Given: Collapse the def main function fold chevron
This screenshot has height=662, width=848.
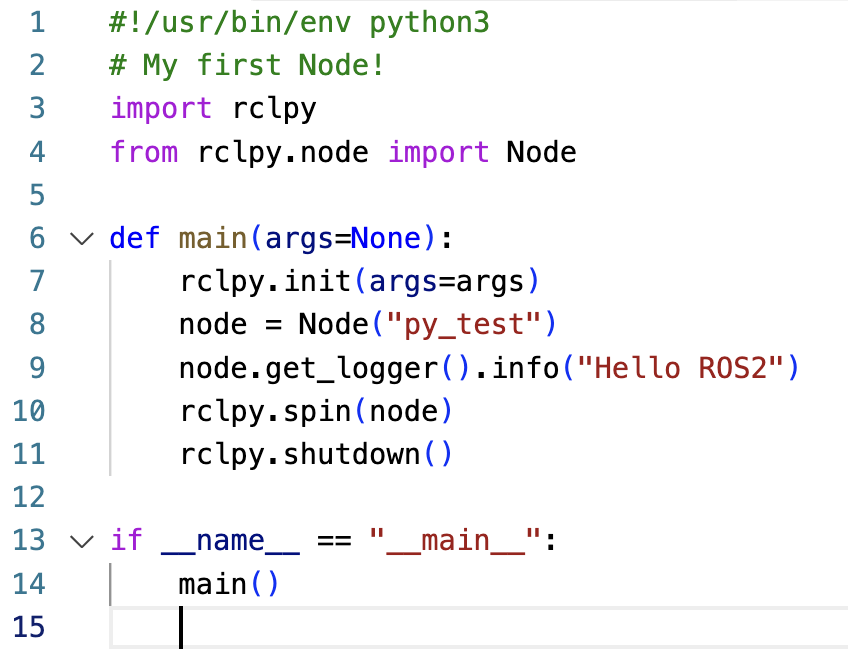Looking at the screenshot, I should click(x=82, y=239).
